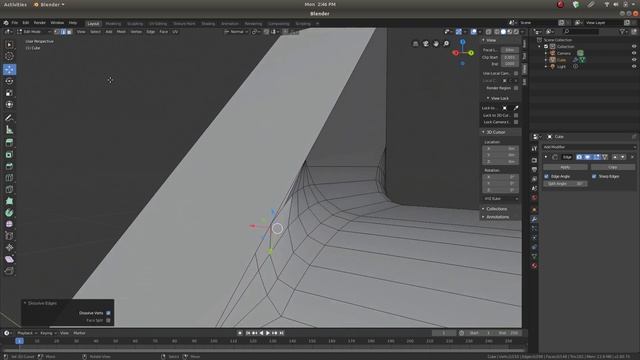Open the File menu
The width and height of the screenshot is (640, 360).
tap(15, 23)
